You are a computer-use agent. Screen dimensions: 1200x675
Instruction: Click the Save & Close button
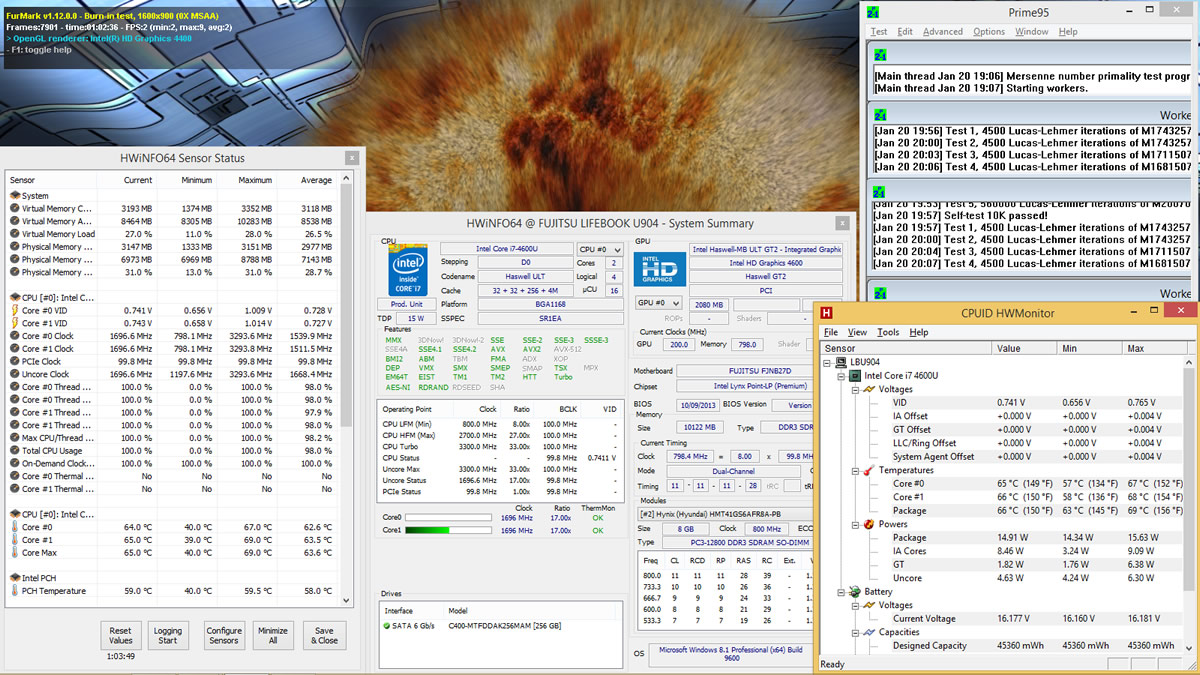click(x=324, y=636)
